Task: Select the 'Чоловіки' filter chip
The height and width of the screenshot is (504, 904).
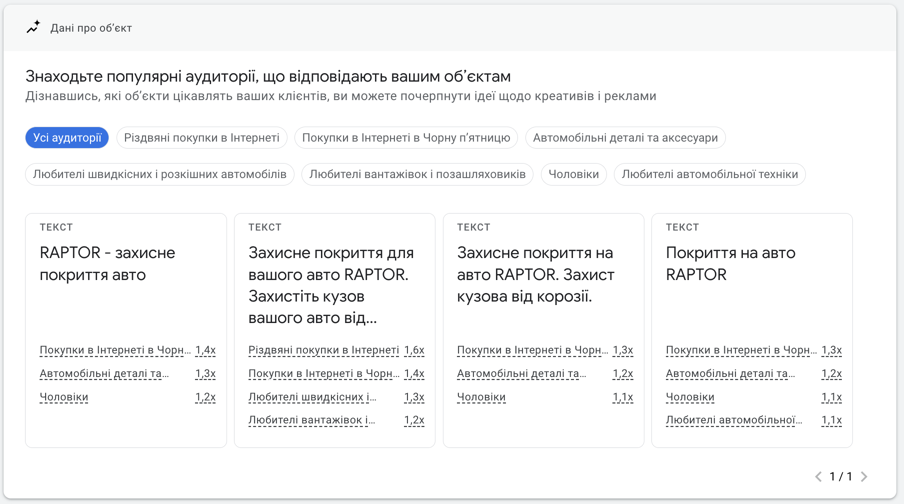Action: [573, 174]
